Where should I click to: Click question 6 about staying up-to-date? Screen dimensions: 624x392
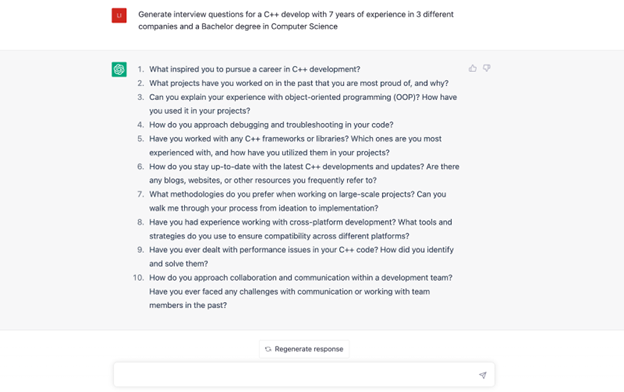(x=304, y=173)
